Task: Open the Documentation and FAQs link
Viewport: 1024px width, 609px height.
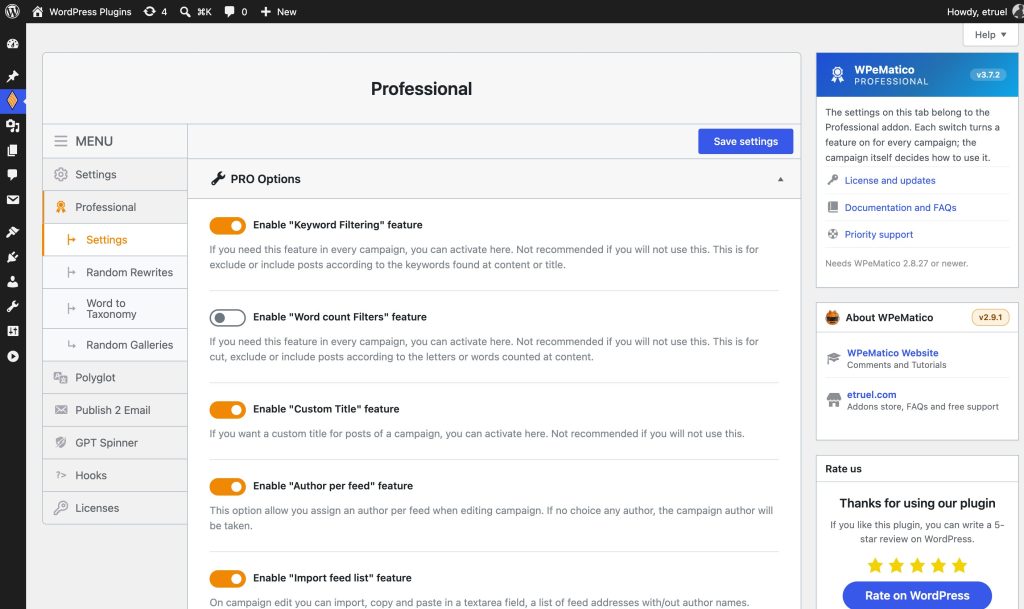Action: tap(900, 208)
